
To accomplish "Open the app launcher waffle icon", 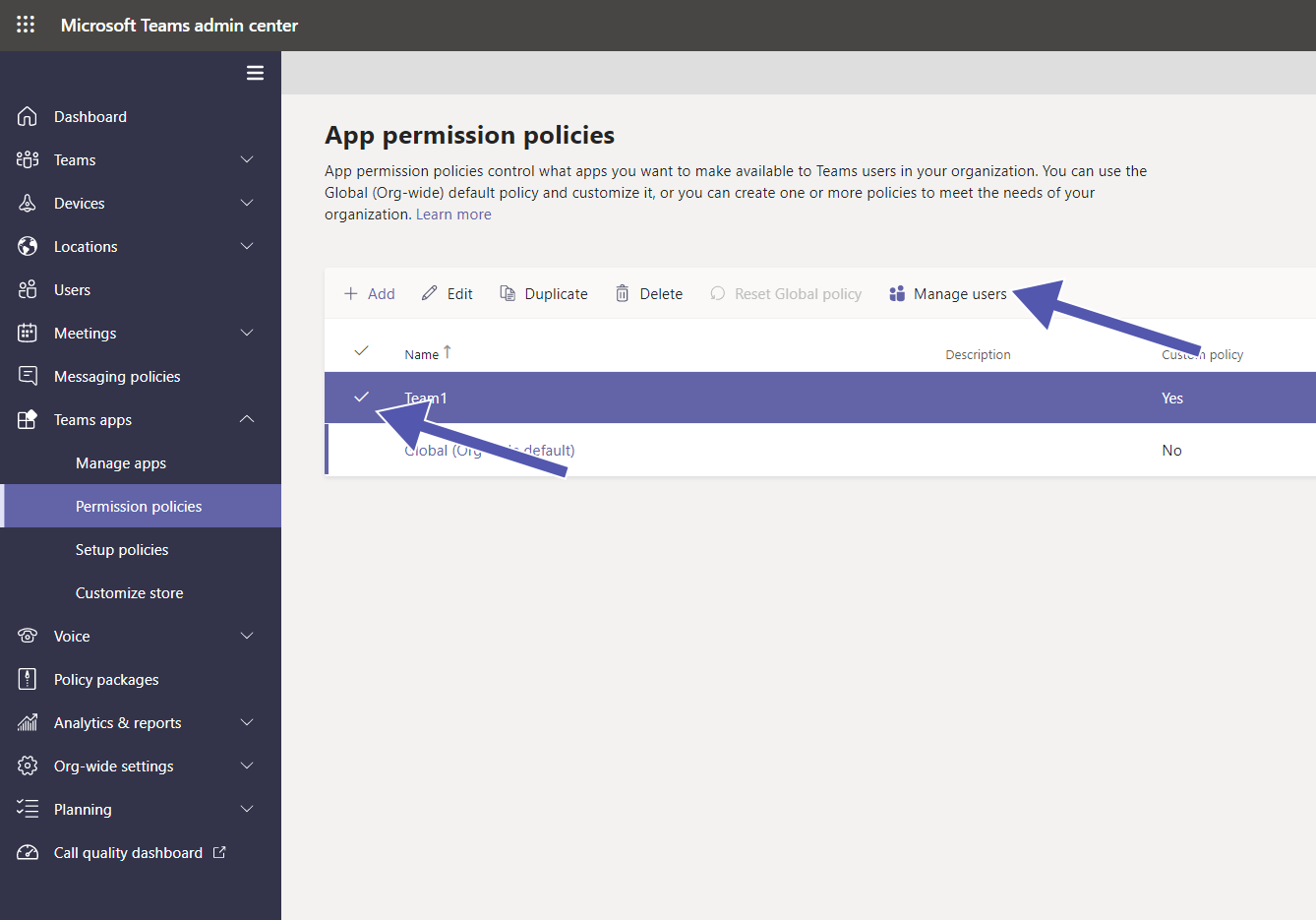I will (26, 25).
